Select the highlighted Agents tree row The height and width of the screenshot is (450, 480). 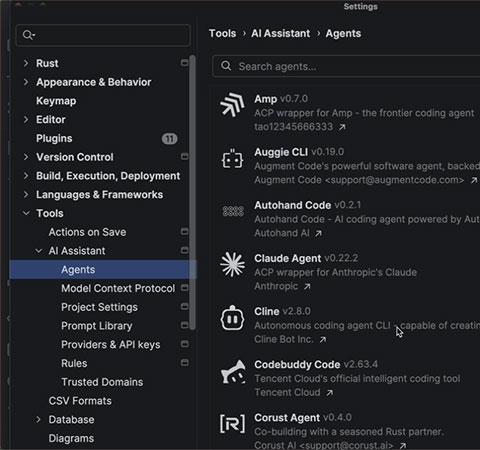click(x=103, y=270)
